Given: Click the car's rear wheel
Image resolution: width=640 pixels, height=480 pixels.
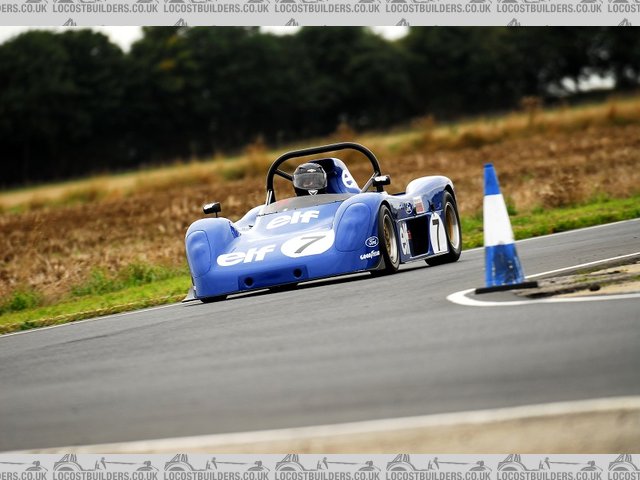Looking at the screenshot, I should pyautogui.click(x=450, y=228).
